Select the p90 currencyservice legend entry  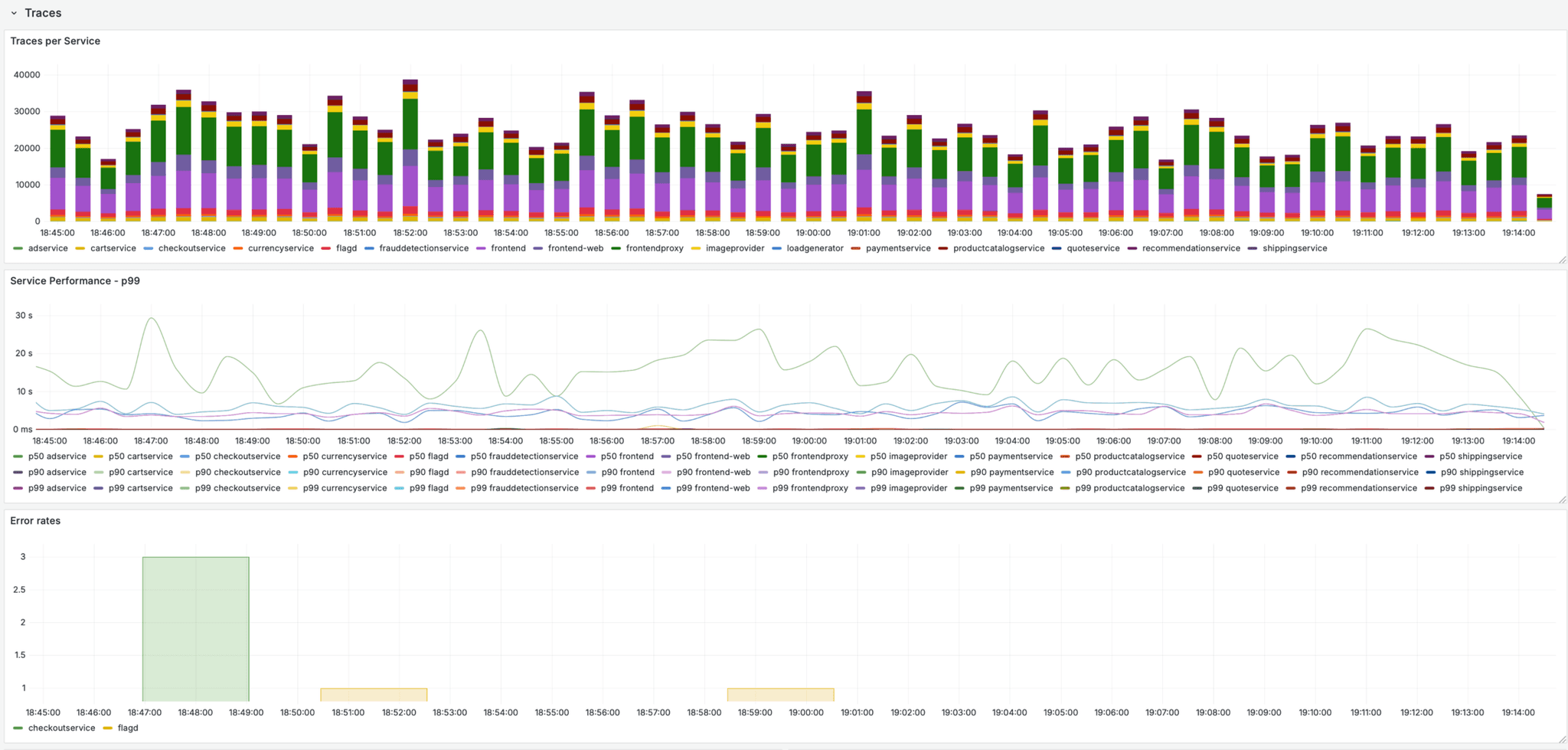345,472
